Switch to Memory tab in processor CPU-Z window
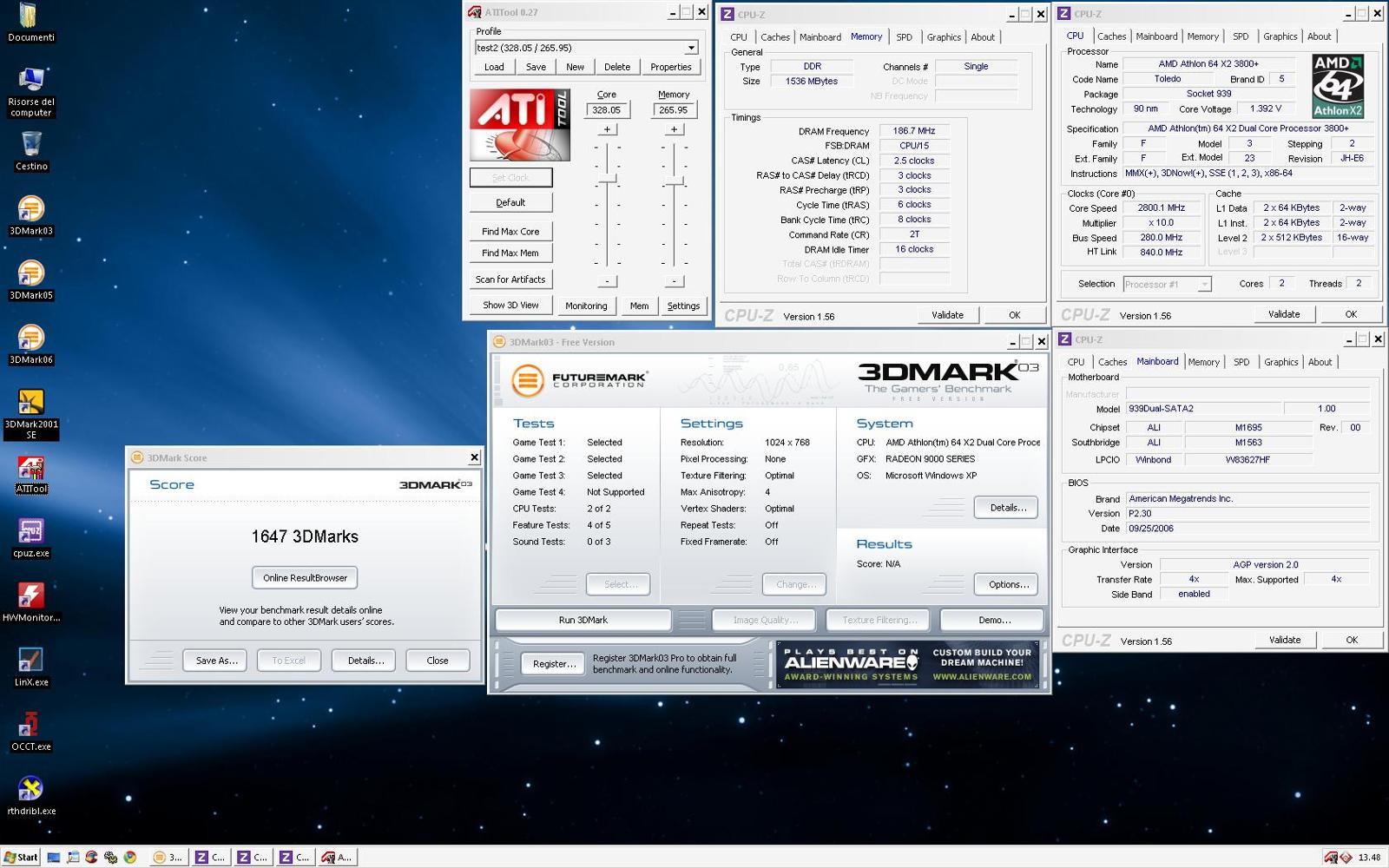This screenshot has width=1389, height=868. coord(1202,36)
